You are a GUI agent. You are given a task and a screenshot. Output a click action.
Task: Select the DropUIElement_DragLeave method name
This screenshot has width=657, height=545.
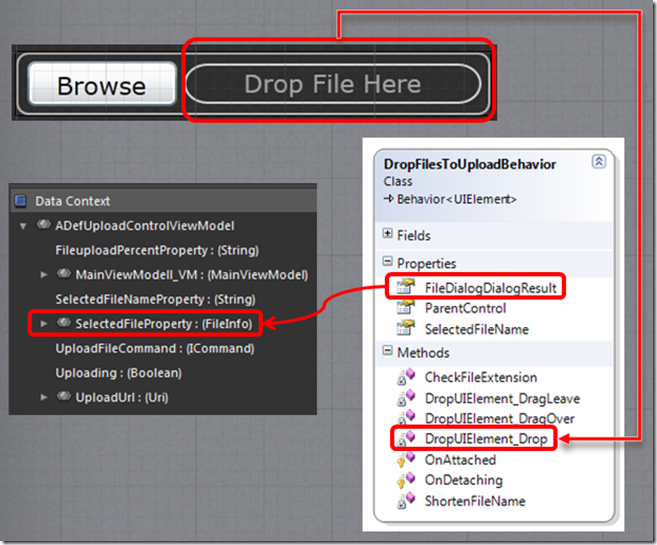[502, 398]
